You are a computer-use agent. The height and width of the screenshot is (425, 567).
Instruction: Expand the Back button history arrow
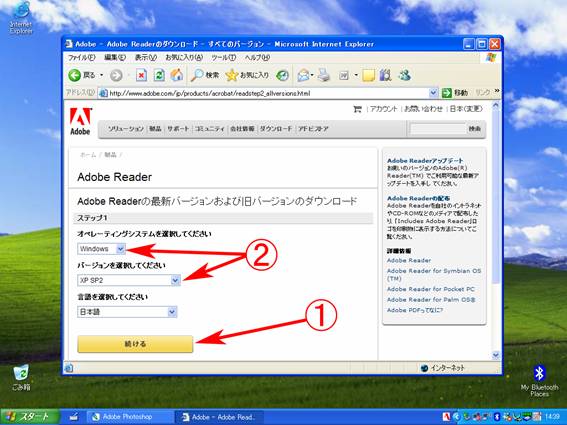pyautogui.click(x=102, y=75)
